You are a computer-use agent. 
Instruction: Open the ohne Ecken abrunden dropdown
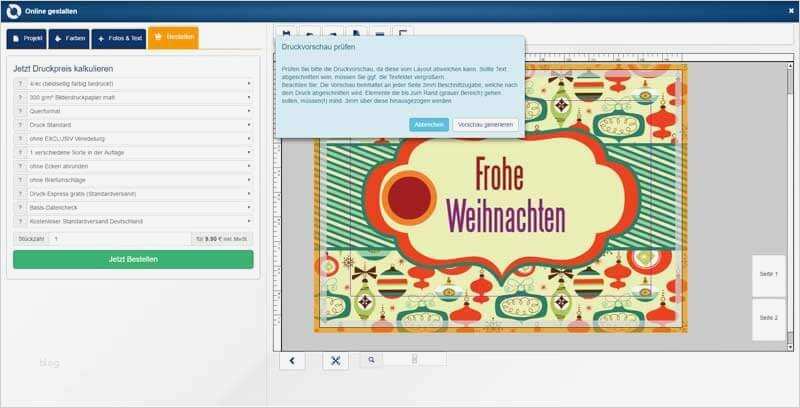[x=139, y=166]
